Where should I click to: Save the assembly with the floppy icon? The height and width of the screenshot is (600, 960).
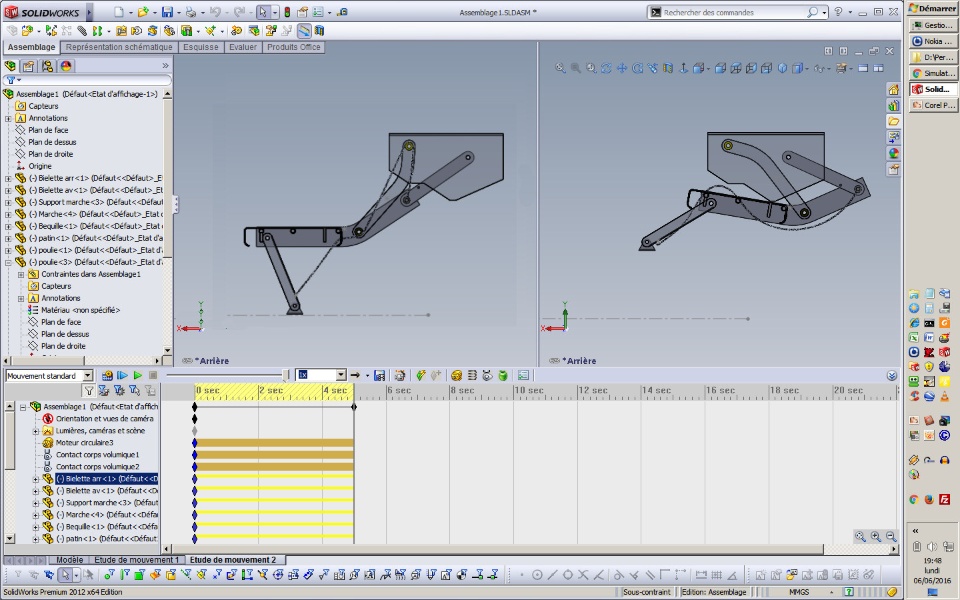click(167, 12)
